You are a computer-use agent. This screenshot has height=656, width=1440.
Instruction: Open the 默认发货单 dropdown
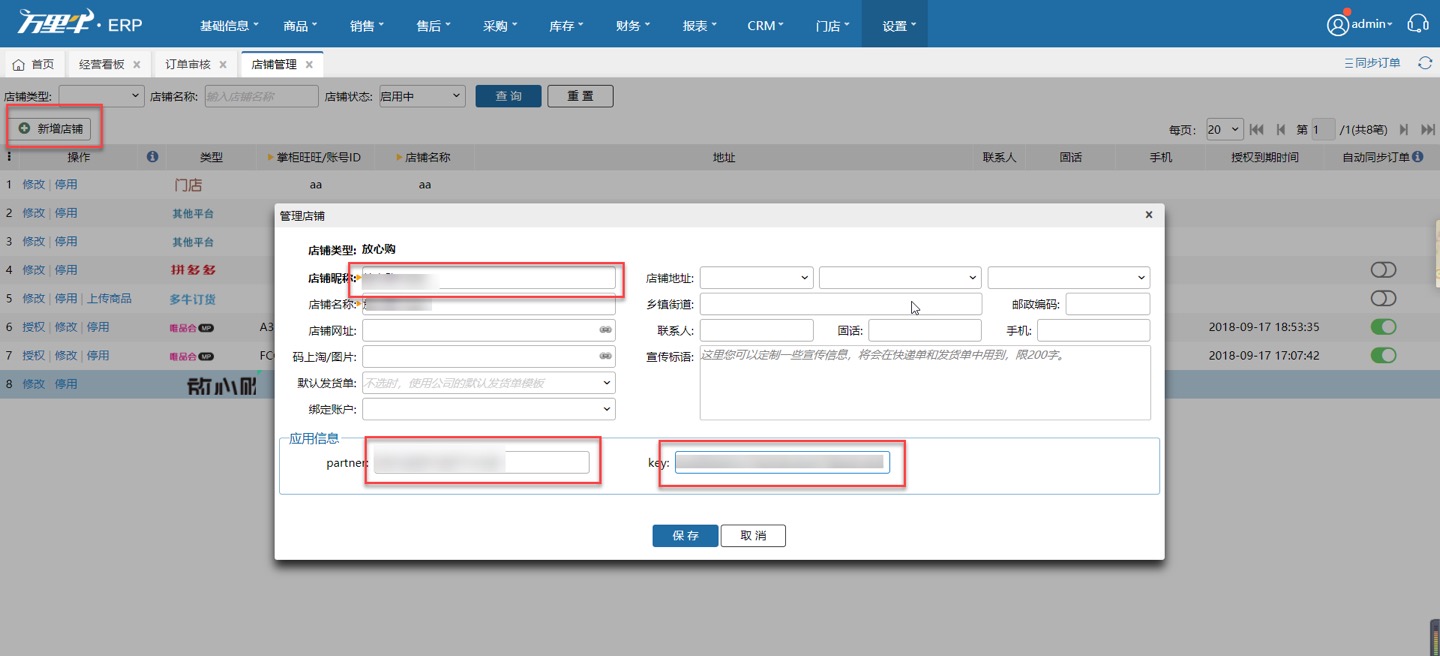[489, 383]
